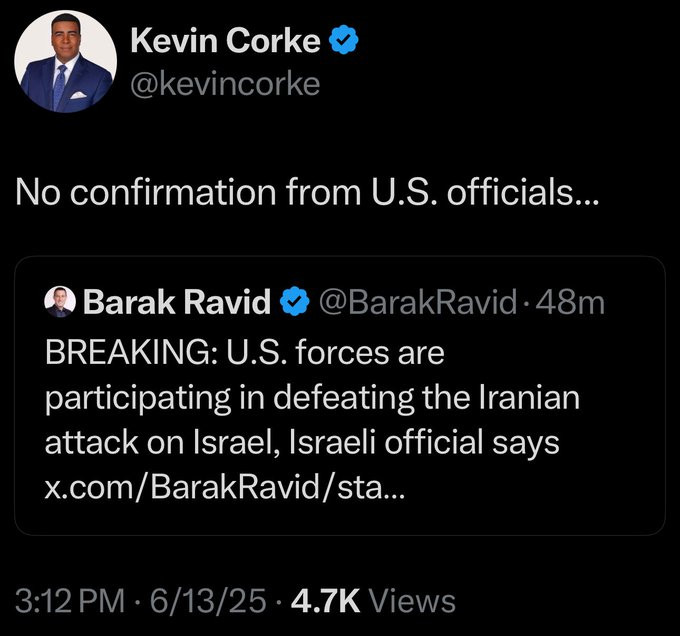This screenshot has height=636, width=680.
Task: Click the 6/13/25 post date
Action: coord(206,601)
